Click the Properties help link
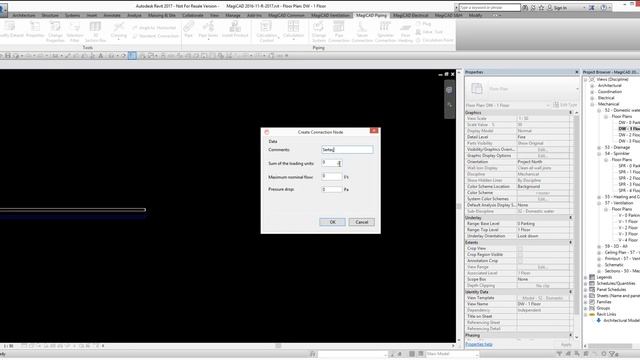The width and height of the screenshot is (640, 360). (x=478, y=344)
